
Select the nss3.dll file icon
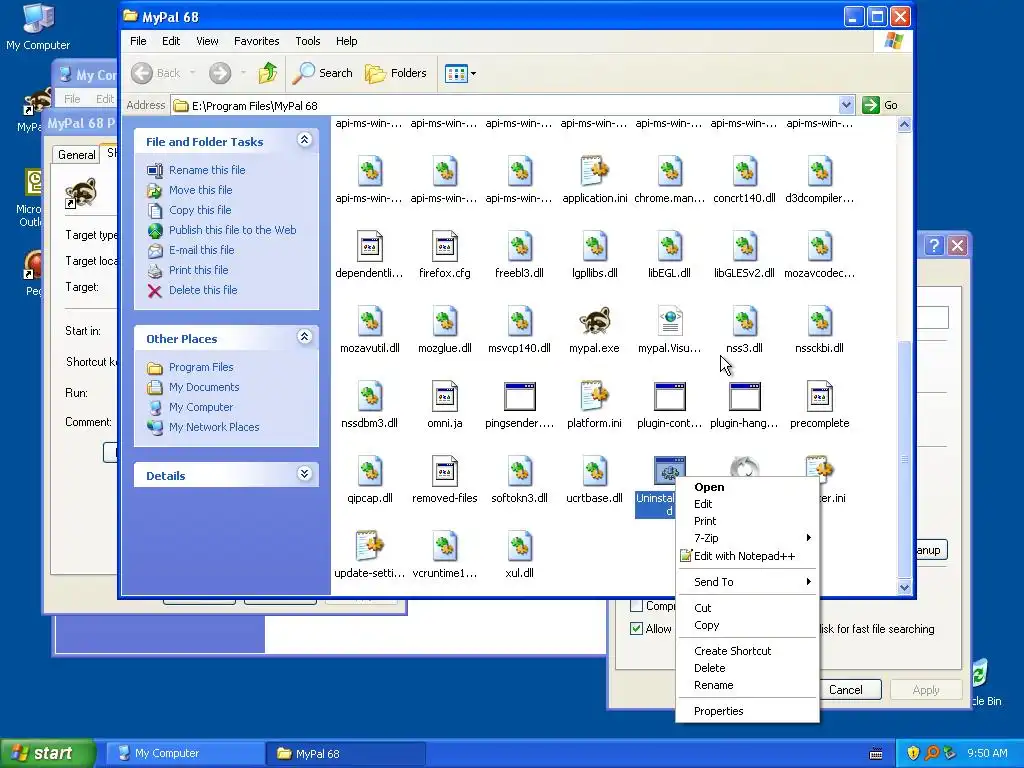pyautogui.click(x=744, y=322)
